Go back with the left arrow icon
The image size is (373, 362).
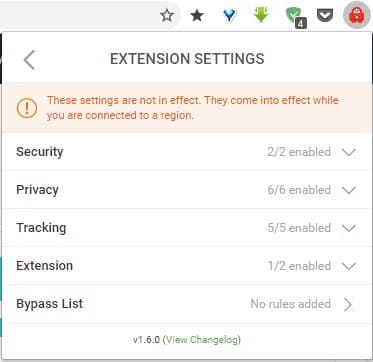point(29,60)
